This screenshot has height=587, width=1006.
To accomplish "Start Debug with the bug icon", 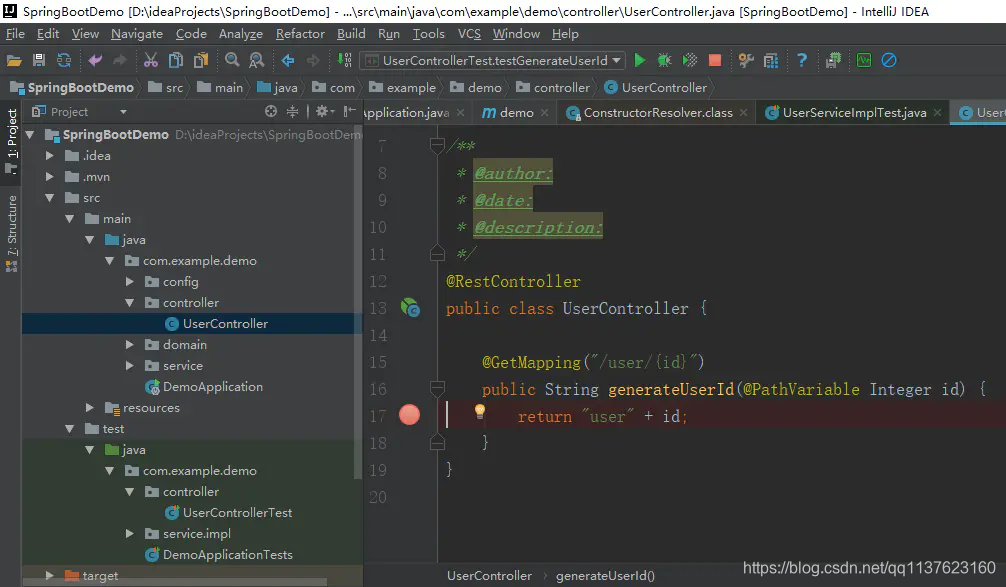I will (665, 60).
